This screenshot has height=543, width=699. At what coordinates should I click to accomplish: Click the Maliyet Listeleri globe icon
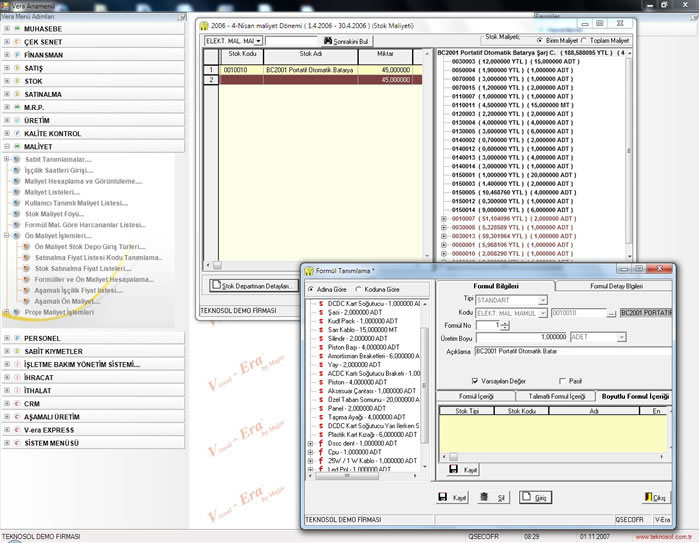(x=16, y=192)
